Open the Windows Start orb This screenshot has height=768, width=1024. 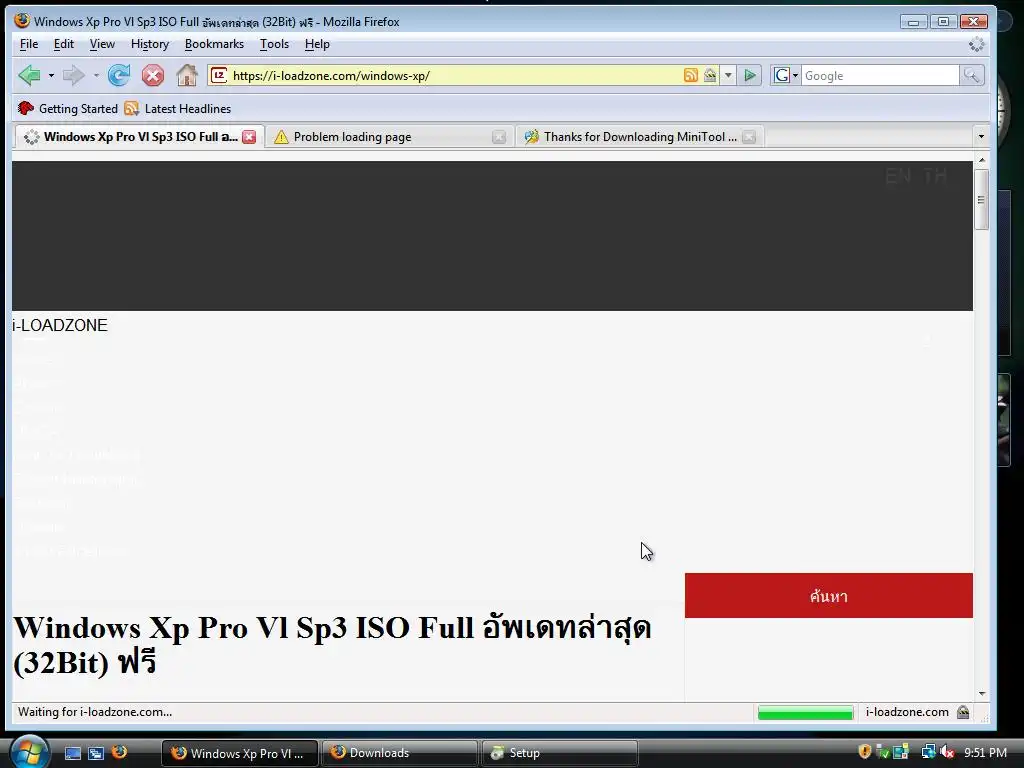pos(29,752)
